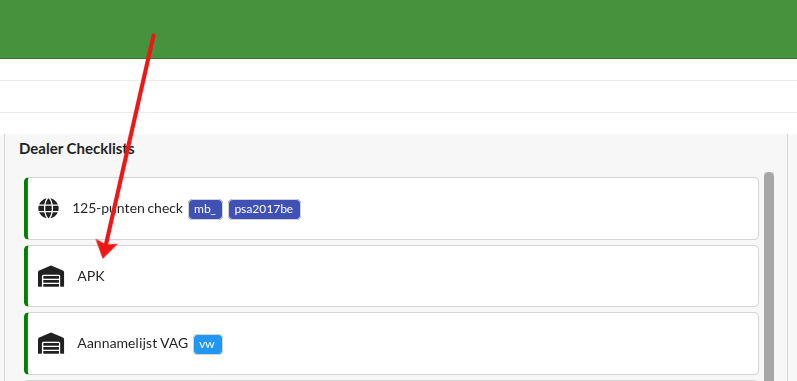Click empty space in 125-punten check row

(x=529, y=208)
